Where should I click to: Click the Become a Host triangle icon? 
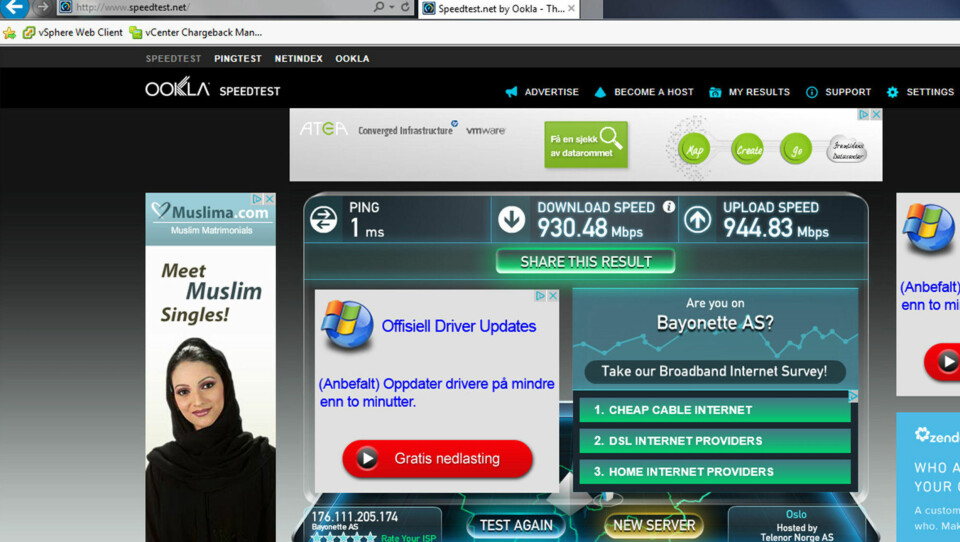point(600,92)
